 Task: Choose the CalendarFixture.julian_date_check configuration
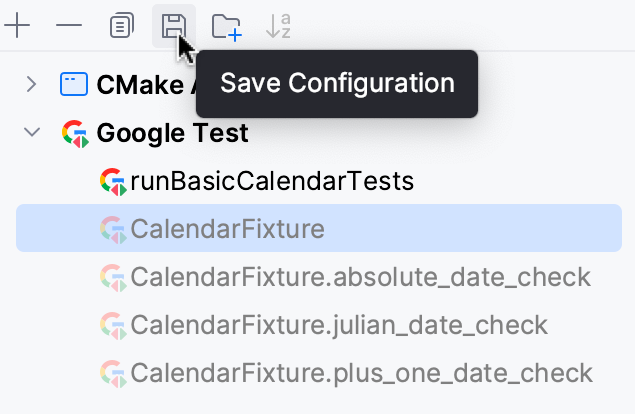coord(339,325)
